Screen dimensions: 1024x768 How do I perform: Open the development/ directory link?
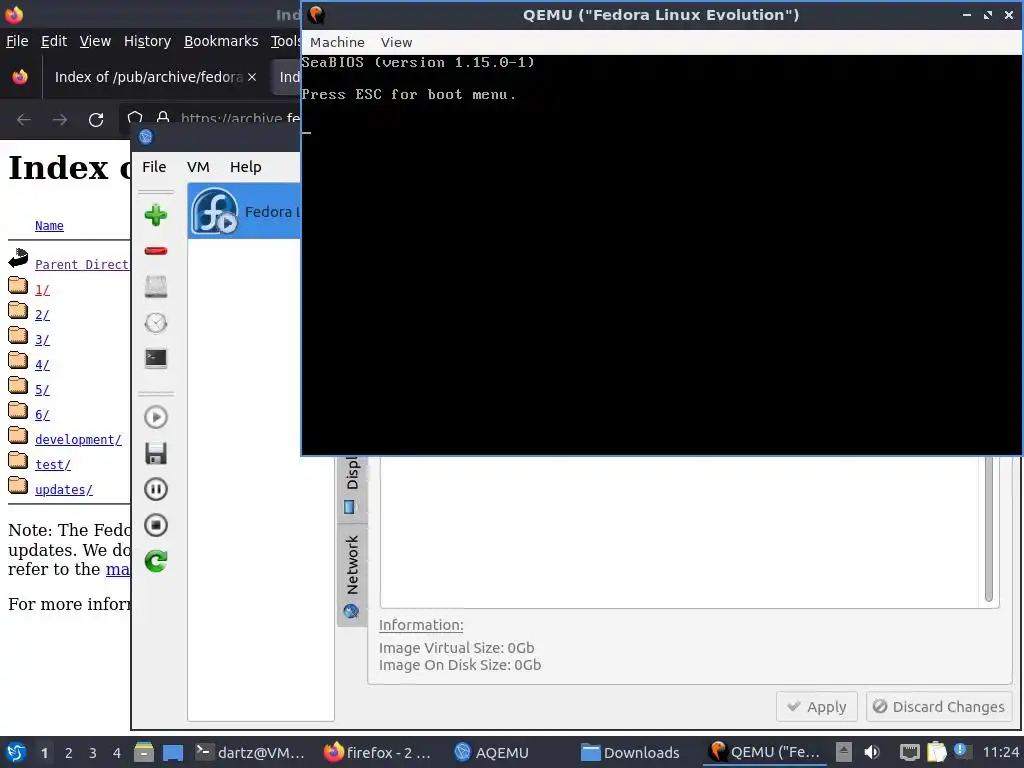(x=78, y=440)
